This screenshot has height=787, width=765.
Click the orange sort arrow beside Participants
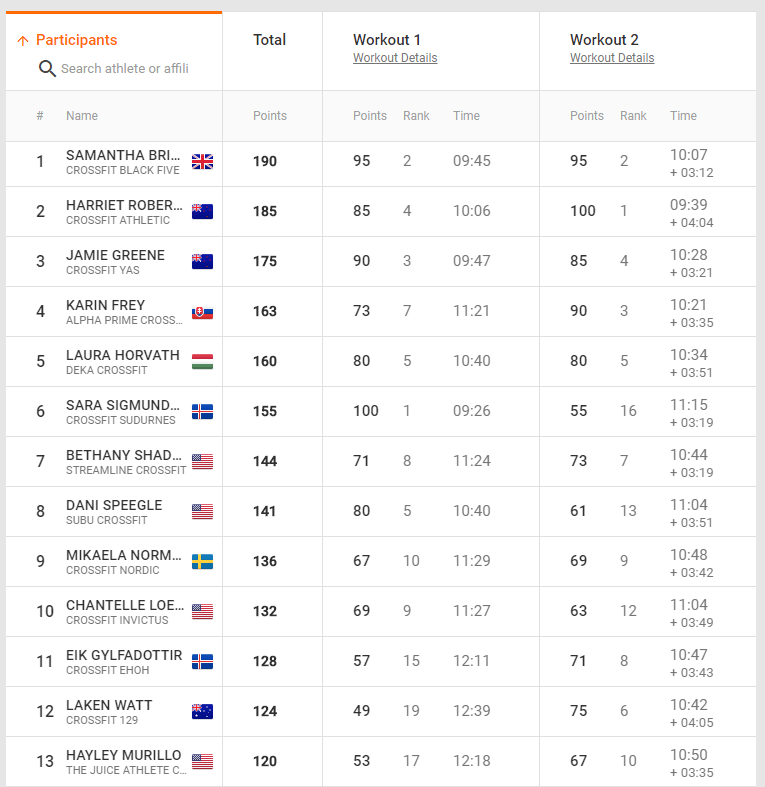[x=23, y=41]
